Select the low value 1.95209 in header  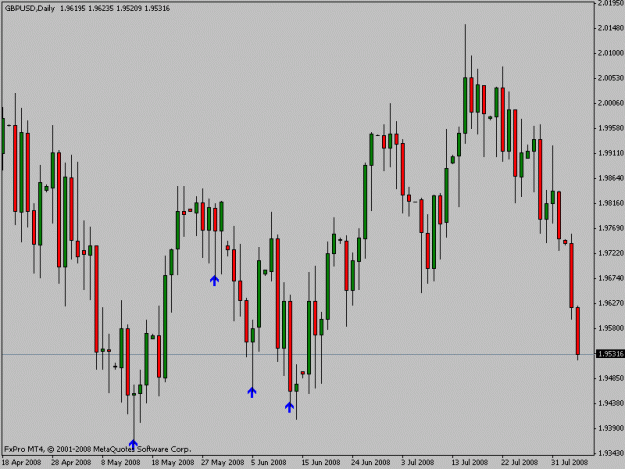(x=129, y=8)
